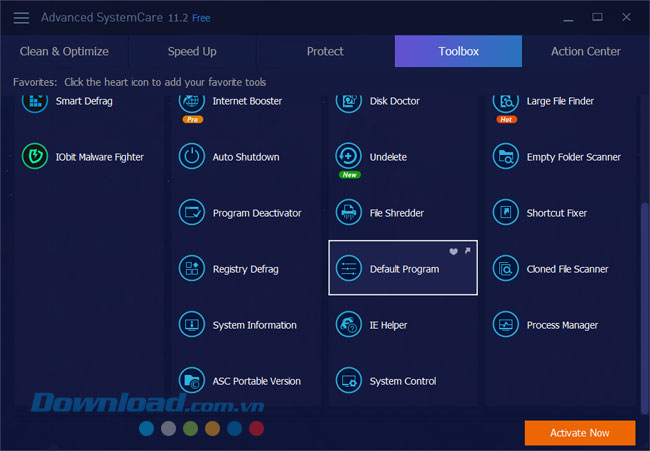Open the Internet Booster icon
The height and width of the screenshot is (451, 650).
click(x=192, y=103)
